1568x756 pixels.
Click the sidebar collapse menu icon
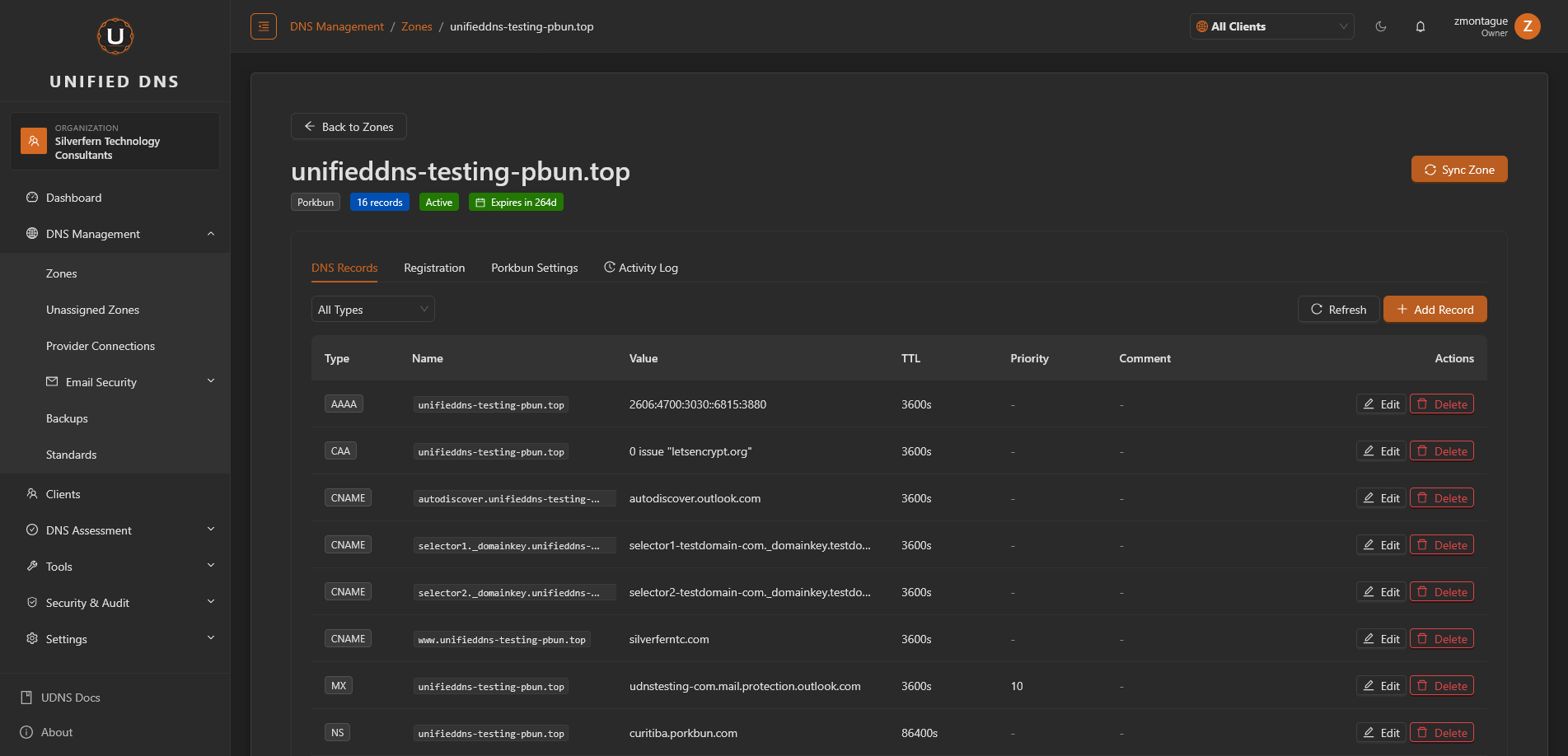pos(264,26)
